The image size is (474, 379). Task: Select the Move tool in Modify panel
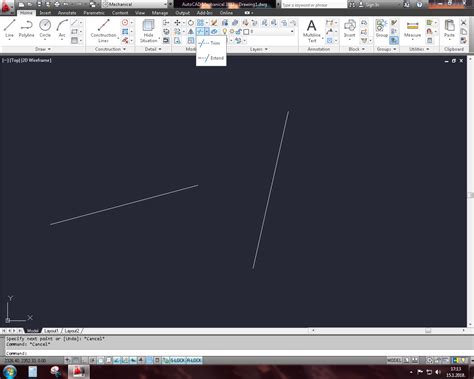(177, 23)
